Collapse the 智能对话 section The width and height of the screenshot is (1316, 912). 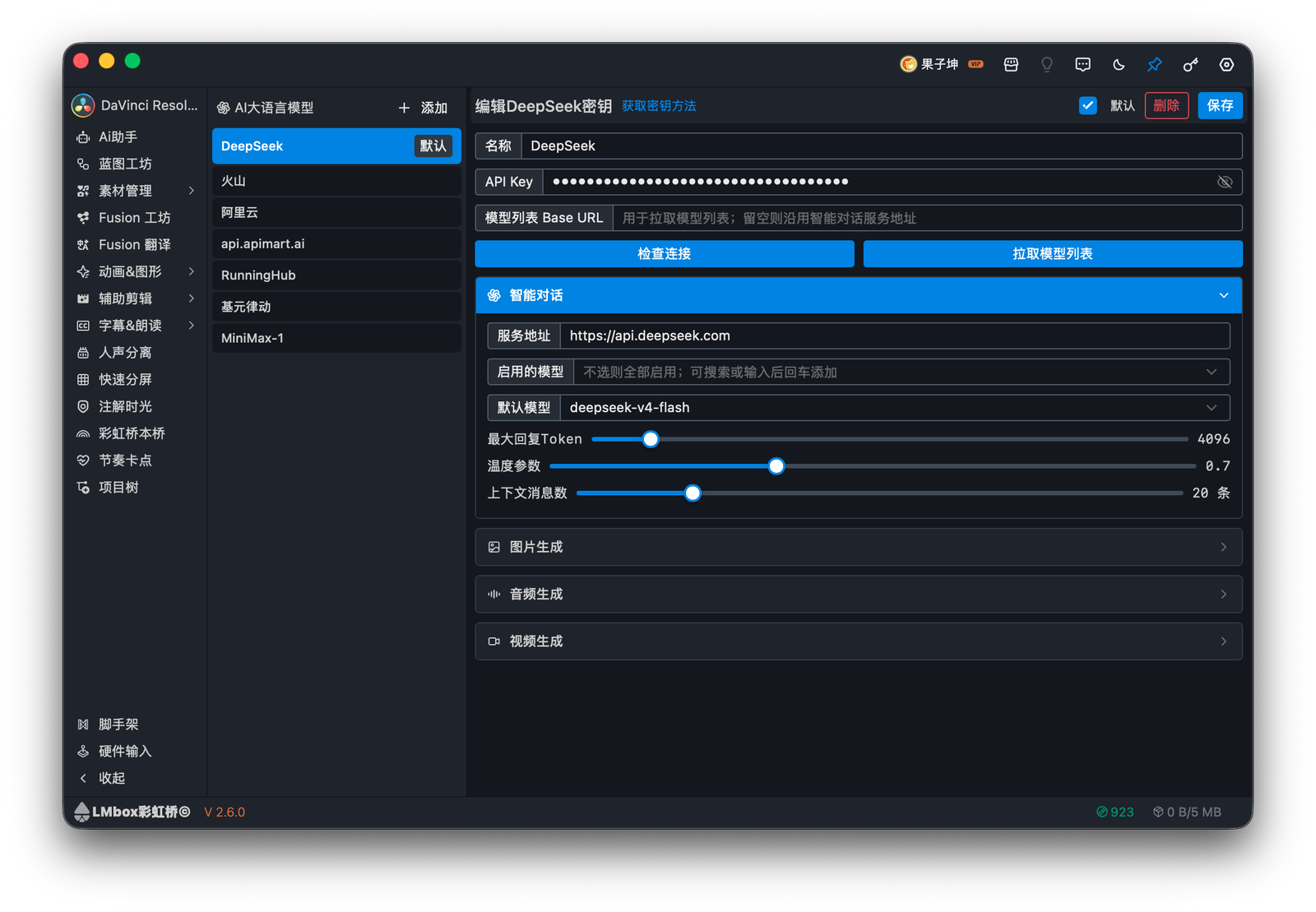point(859,295)
